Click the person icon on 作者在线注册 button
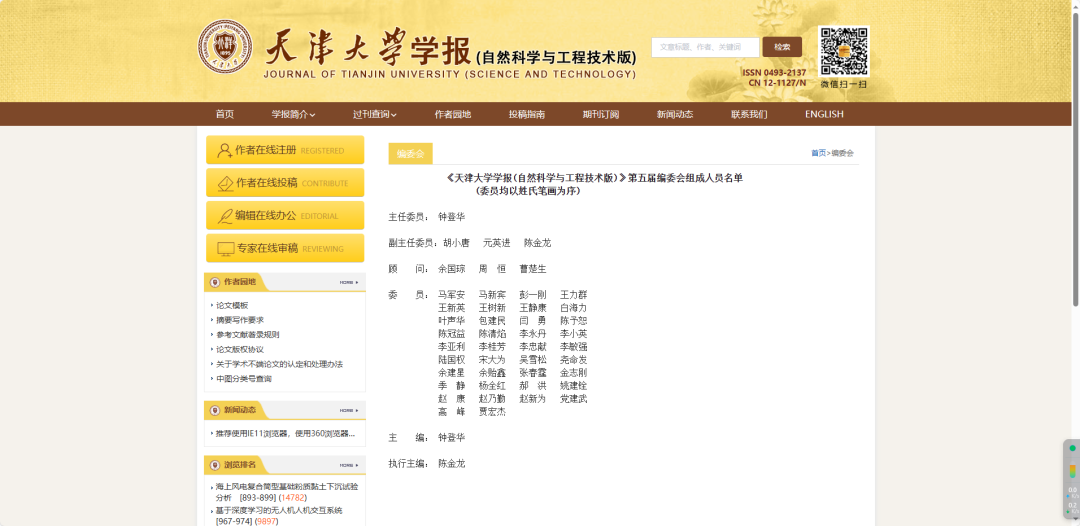This screenshot has height=526, width=1080. click(224, 150)
